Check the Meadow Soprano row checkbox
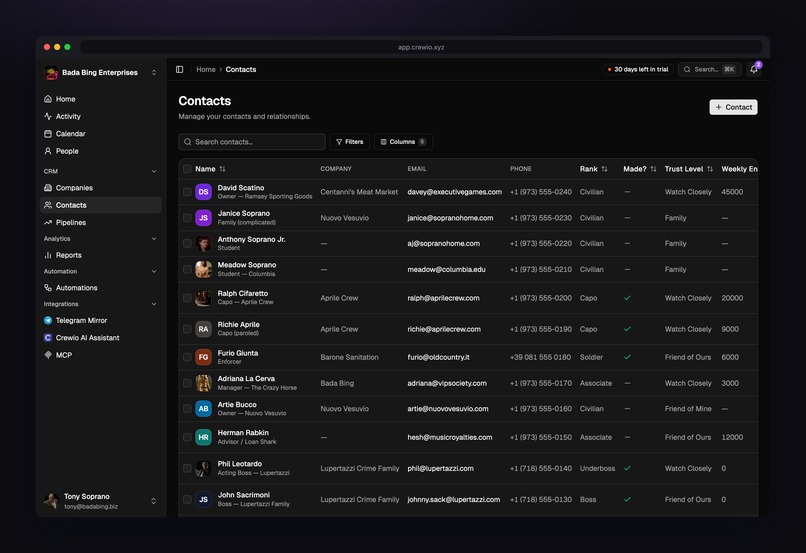Screen dimensions: 806x553 [187, 269]
